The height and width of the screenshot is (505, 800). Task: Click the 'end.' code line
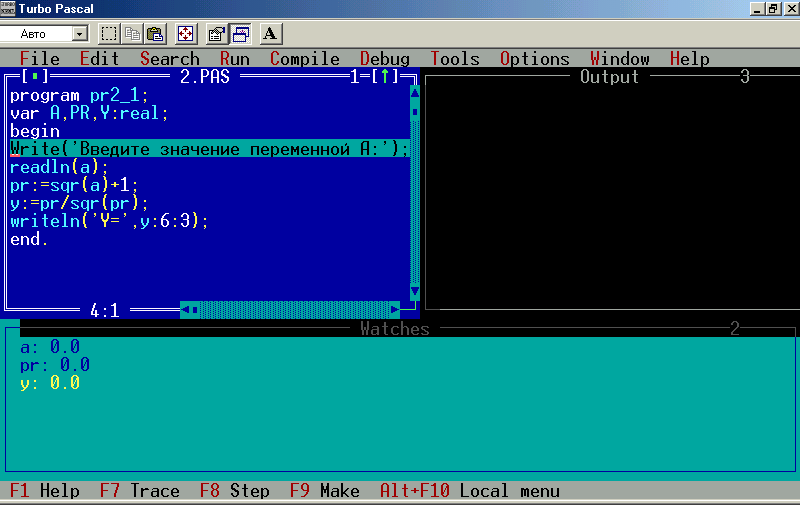point(29,239)
